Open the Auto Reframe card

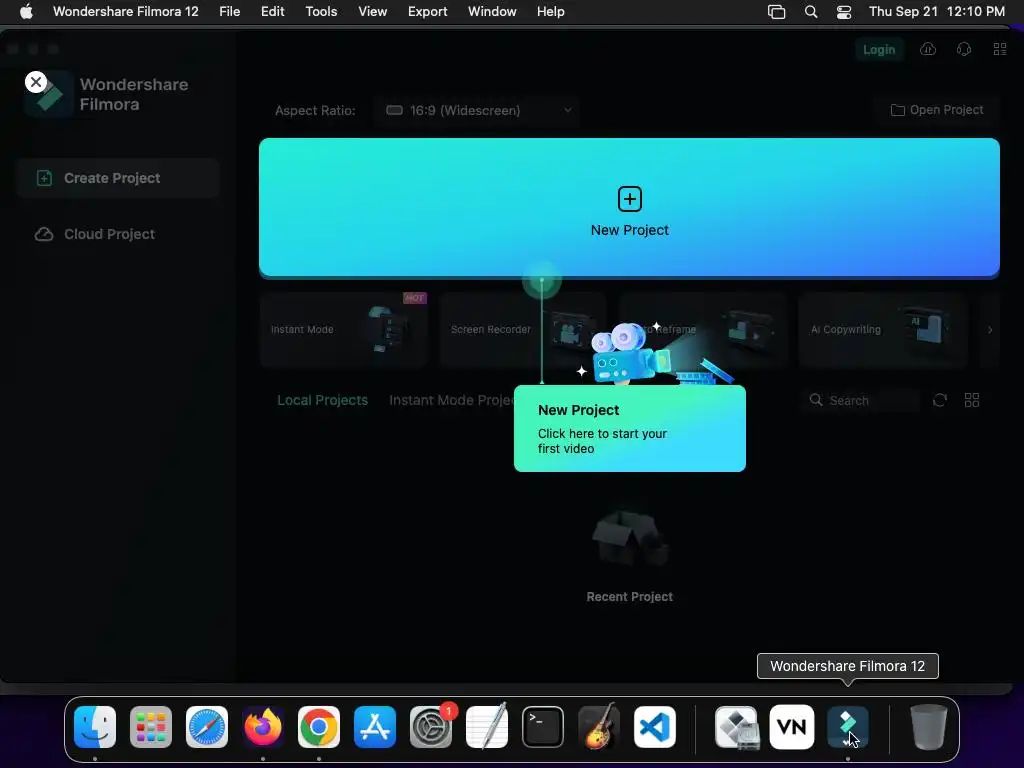(x=703, y=330)
